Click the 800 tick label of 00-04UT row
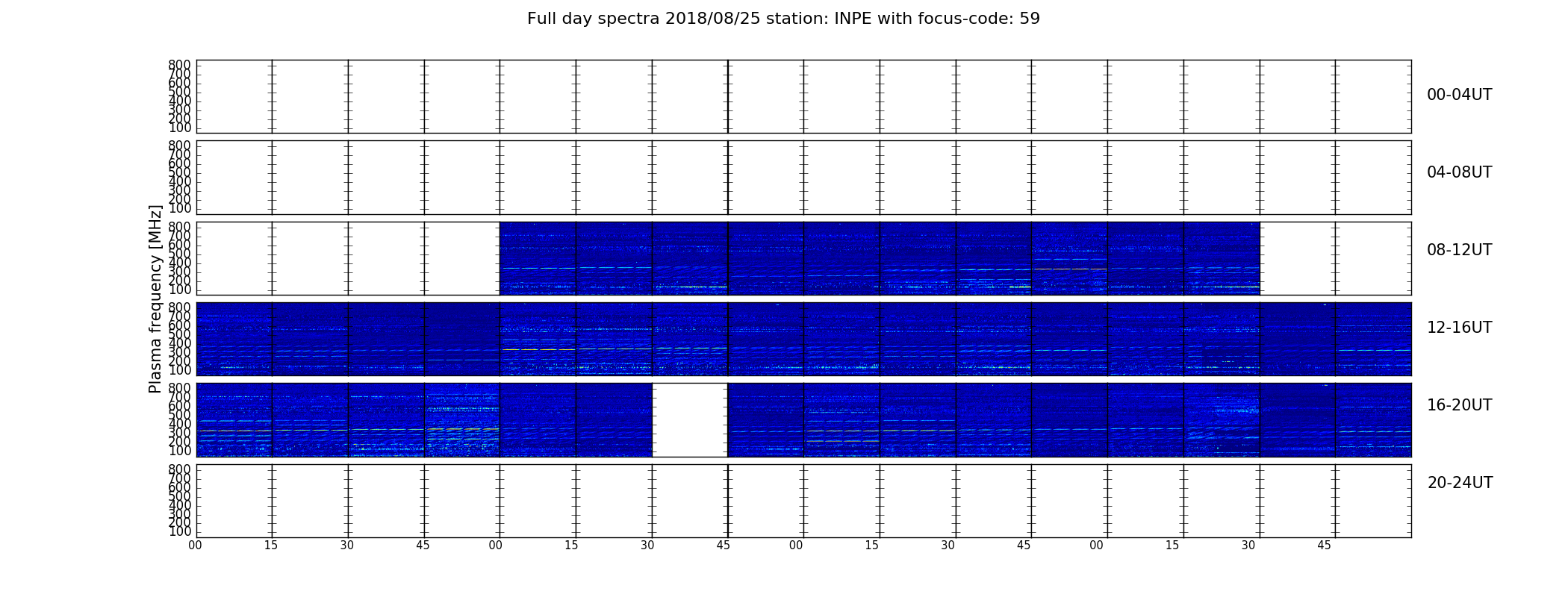Screen dimensions: 1568x597 (x=179, y=66)
